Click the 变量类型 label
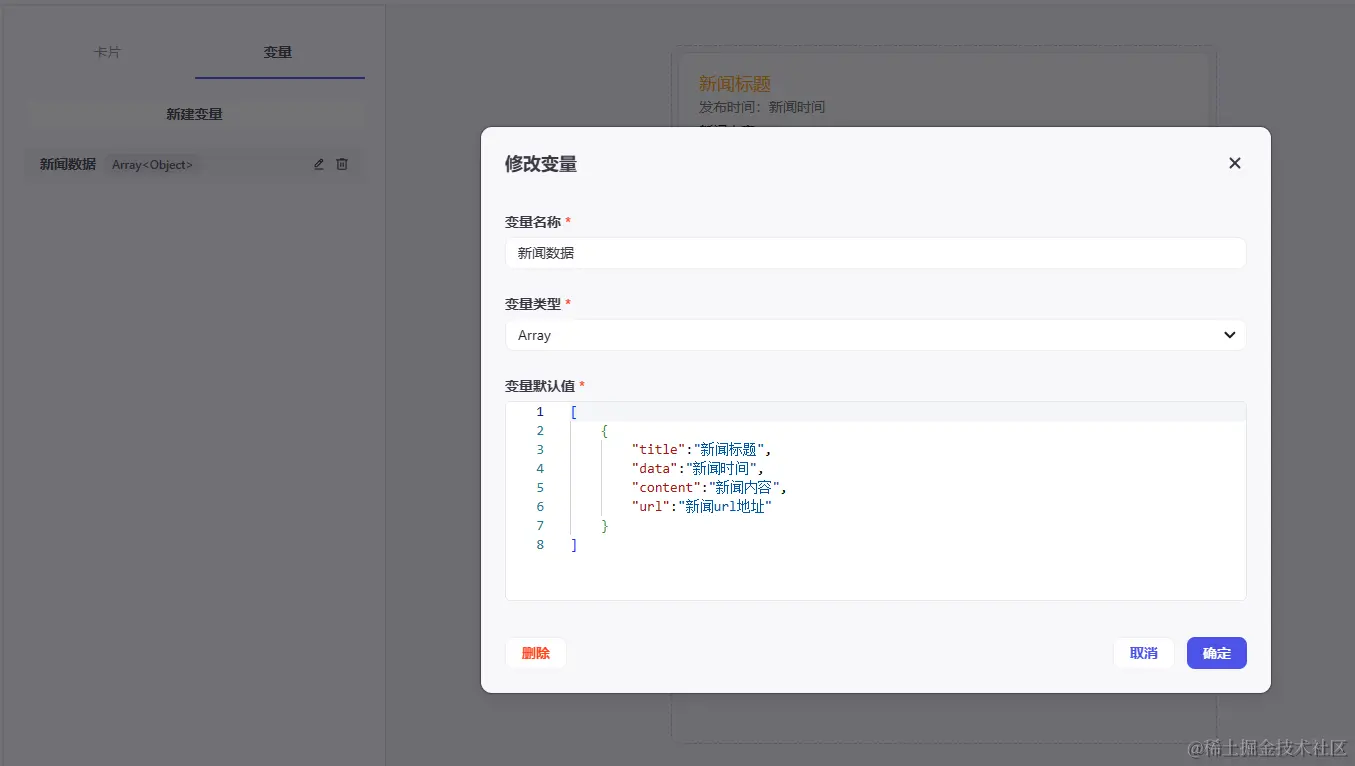The height and width of the screenshot is (766, 1355). pyautogui.click(x=533, y=303)
